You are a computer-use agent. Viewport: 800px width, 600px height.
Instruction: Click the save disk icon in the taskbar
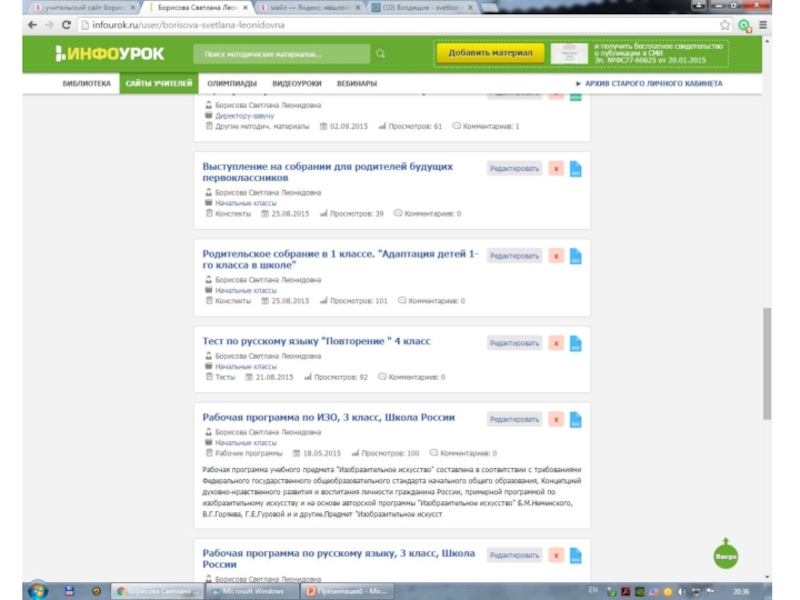[x=69, y=591]
